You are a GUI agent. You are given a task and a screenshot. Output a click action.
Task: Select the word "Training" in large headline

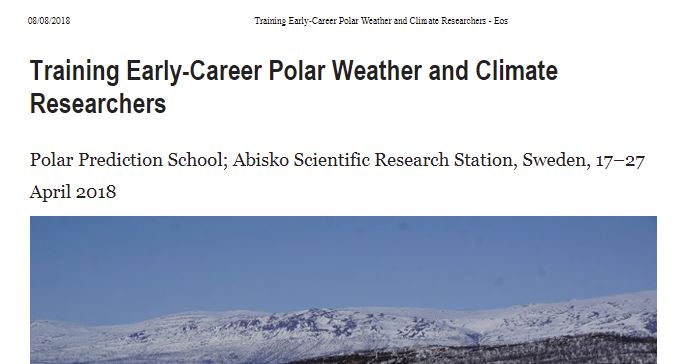pos(75,71)
